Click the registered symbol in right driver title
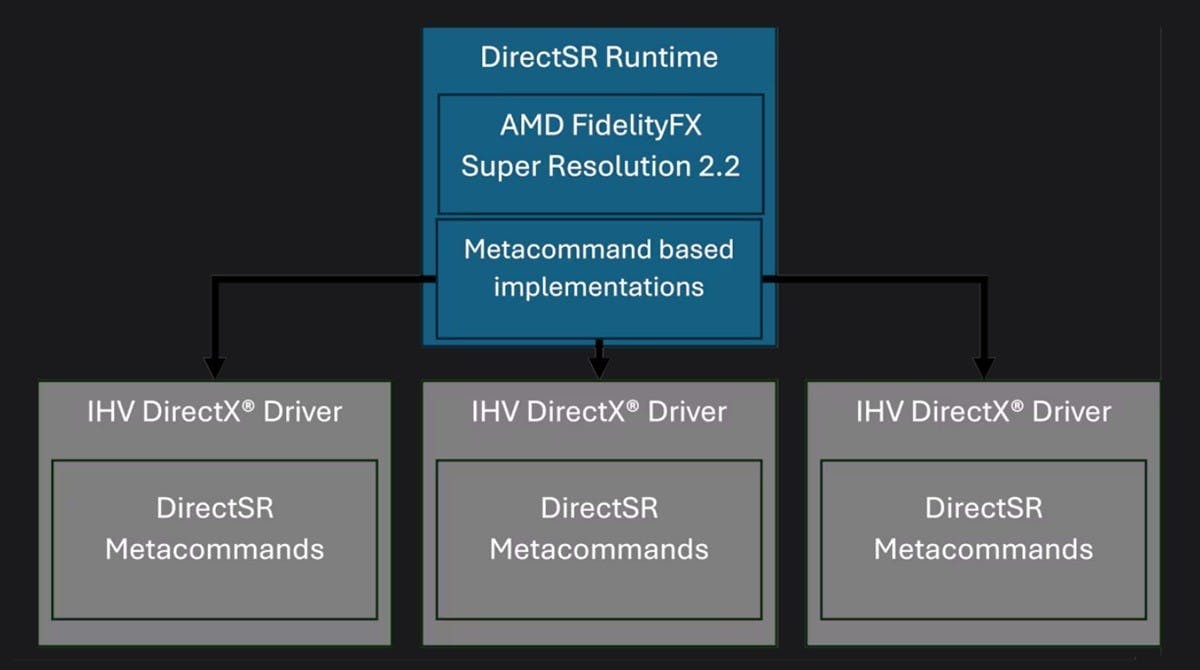This screenshot has height=670, width=1200. click(1018, 405)
